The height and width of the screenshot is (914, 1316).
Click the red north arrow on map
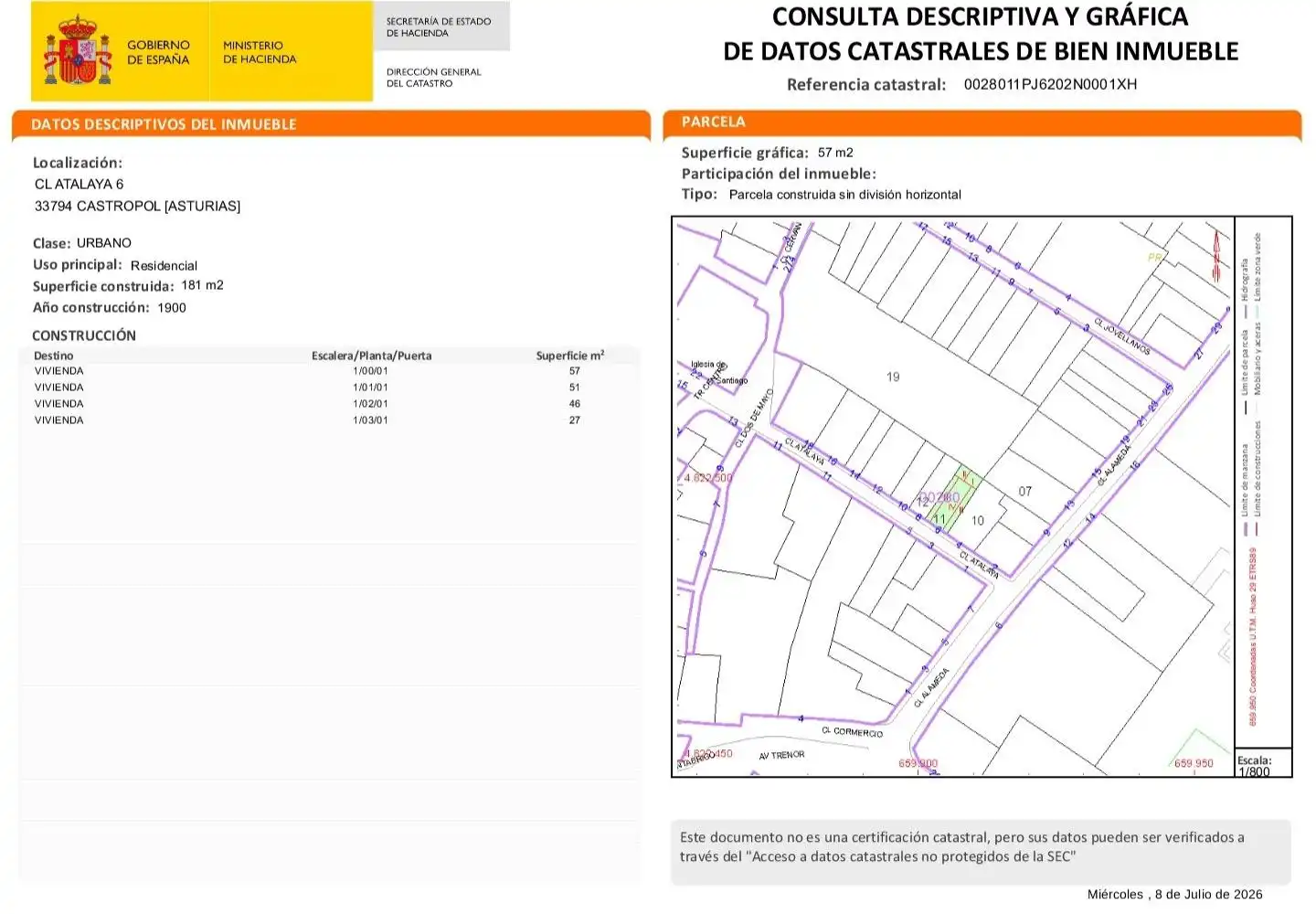tap(1216, 255)
